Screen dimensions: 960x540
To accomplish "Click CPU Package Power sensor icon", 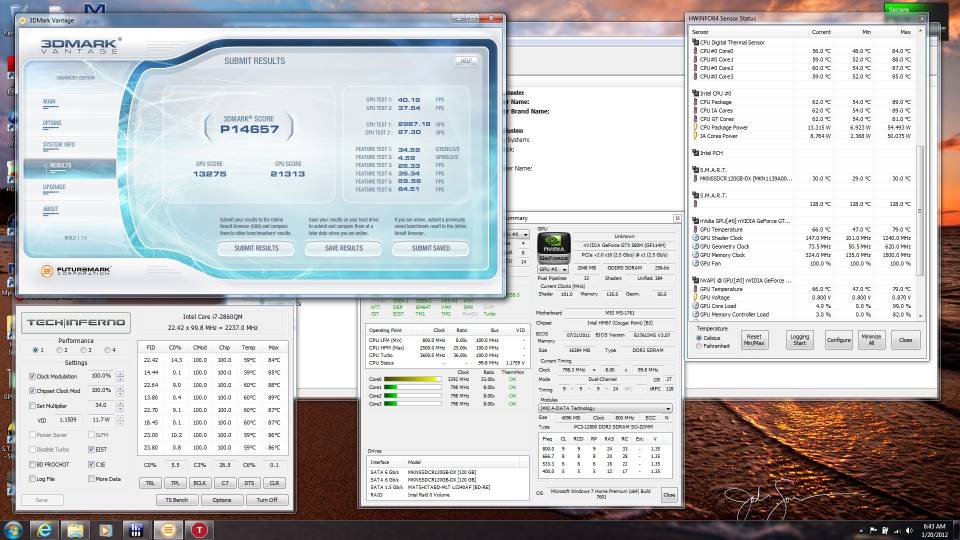I will (696, 127).
